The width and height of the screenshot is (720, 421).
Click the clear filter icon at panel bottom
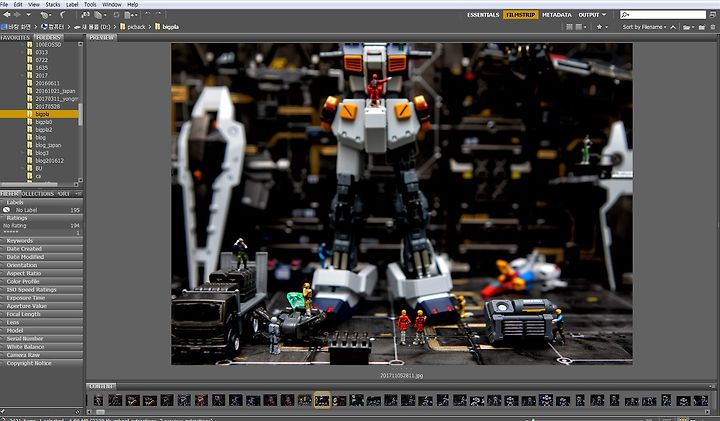77,411
